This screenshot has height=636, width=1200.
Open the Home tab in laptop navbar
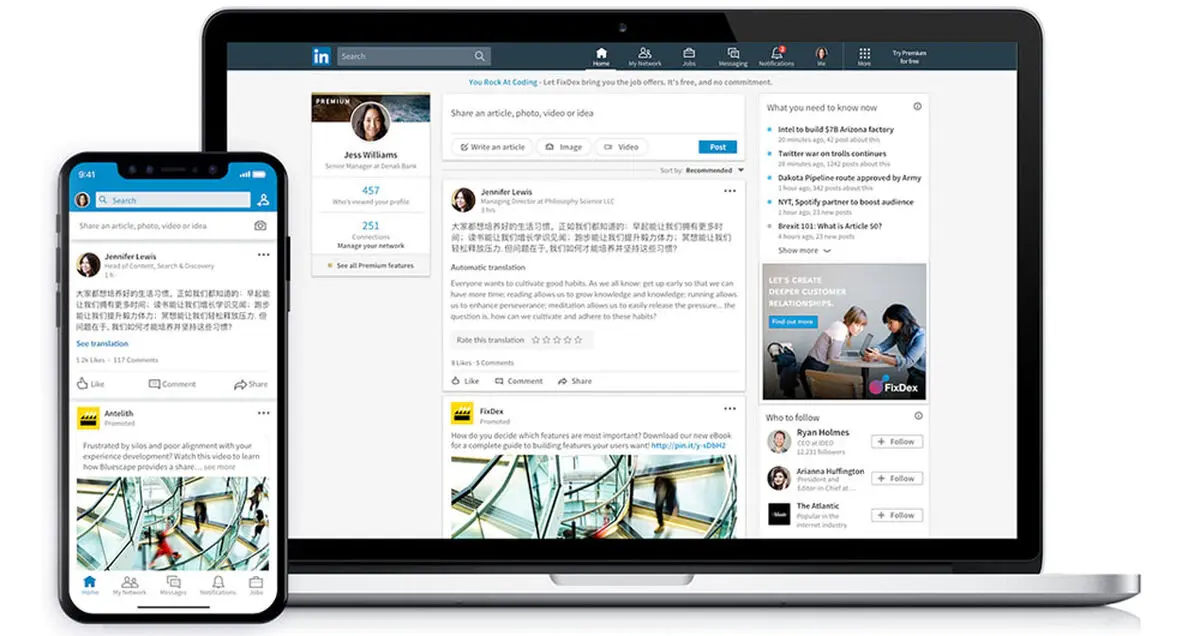(601, 56)
